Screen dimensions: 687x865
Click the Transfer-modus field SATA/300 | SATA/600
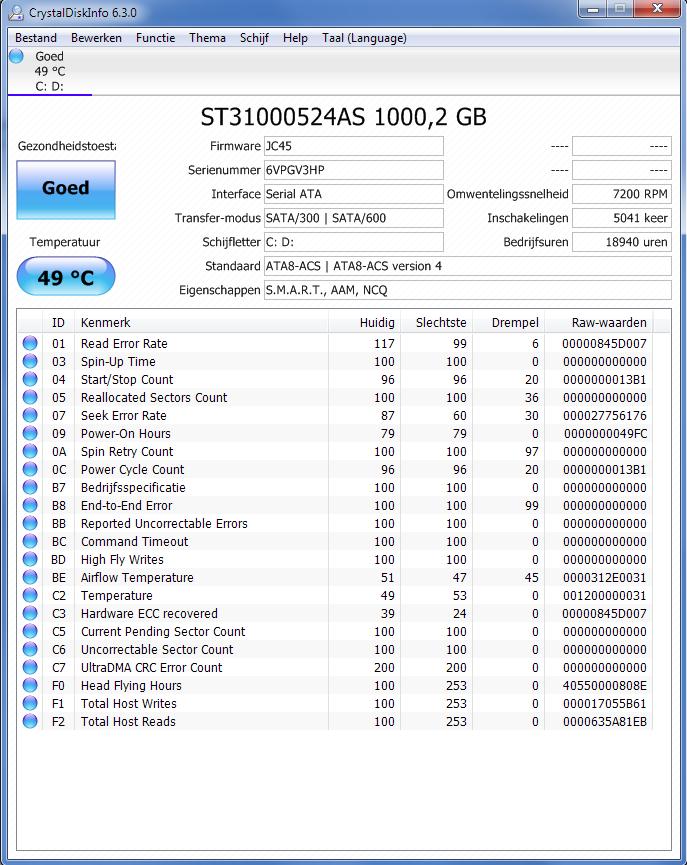click(x=354, y=218)
